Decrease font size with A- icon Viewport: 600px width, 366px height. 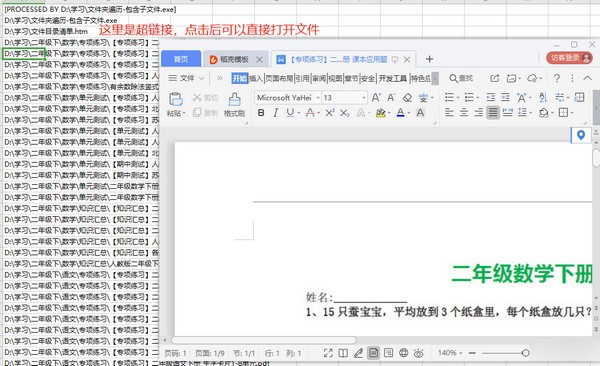pos(391,98)
